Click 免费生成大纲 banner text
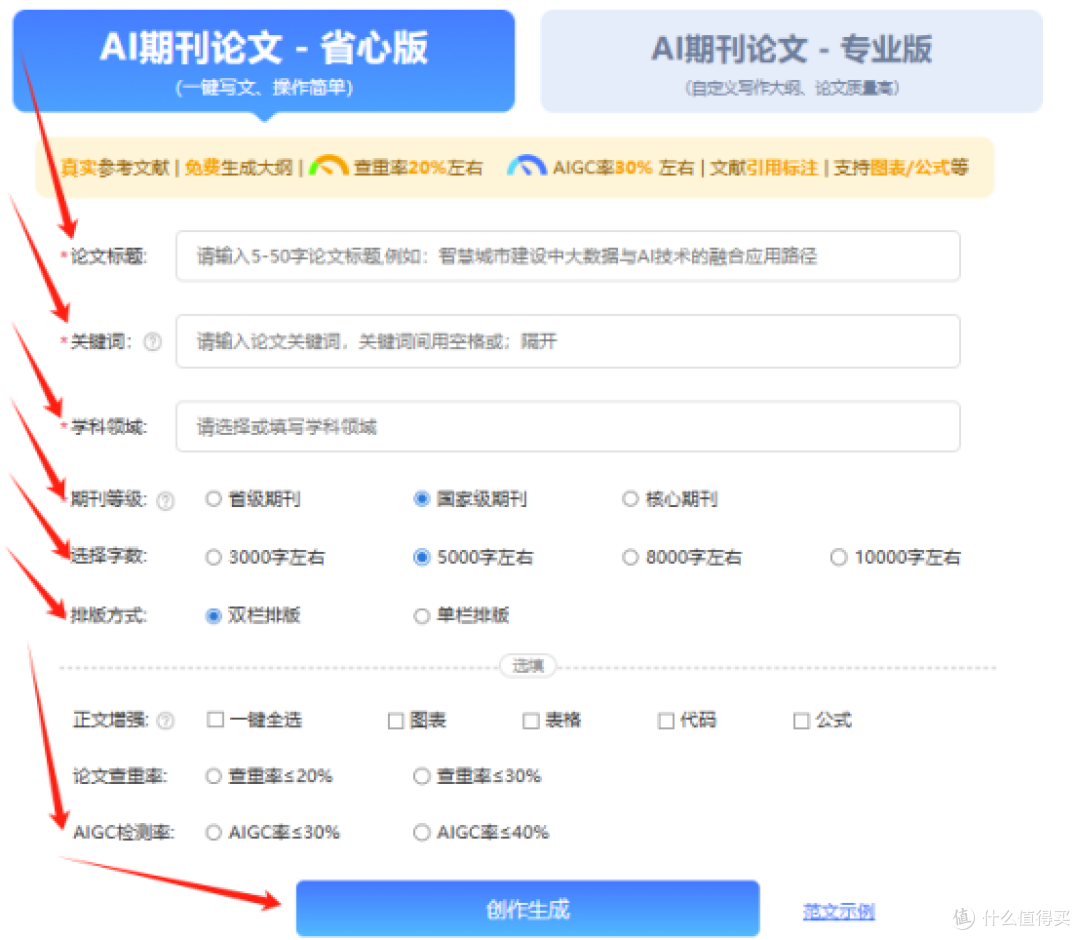Screen dimensions: 1080x940 point(238,167)
